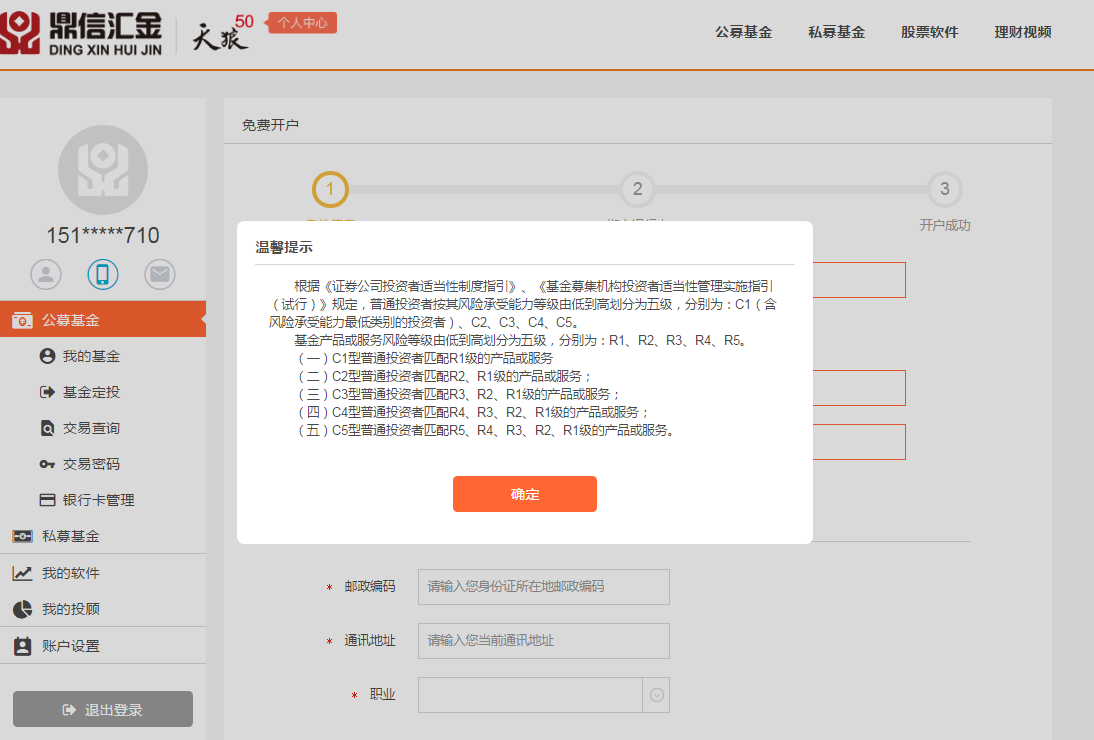Click the mobile phone verification icon
Image resolution: width=1094 pixels, height=740 pixels.
103,273
